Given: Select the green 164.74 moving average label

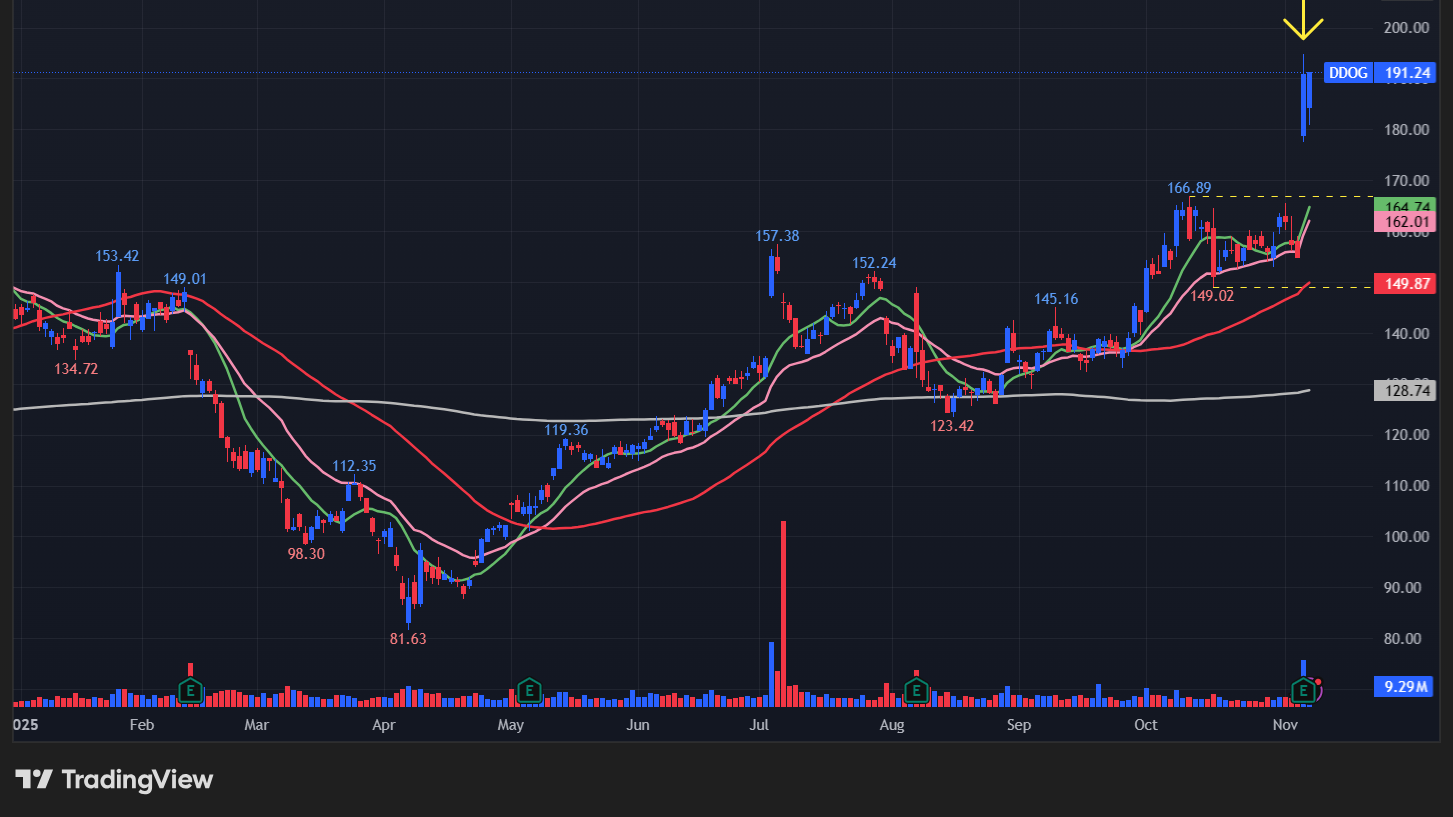Looking at the screenshot, I should click(x=1405, y=207).
